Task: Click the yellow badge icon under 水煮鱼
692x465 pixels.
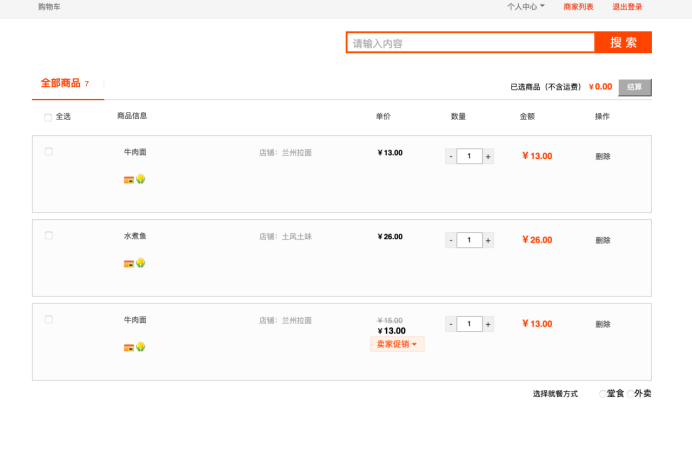Action: tap(141, 263)
